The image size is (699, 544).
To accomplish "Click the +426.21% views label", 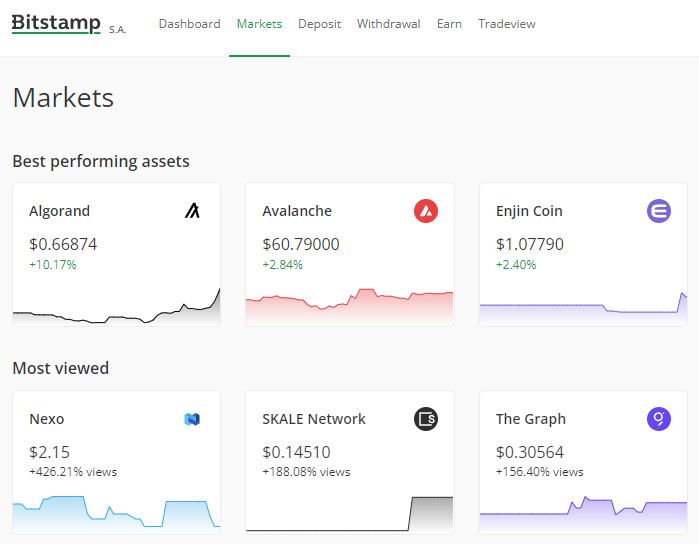I will pos(73,472).
